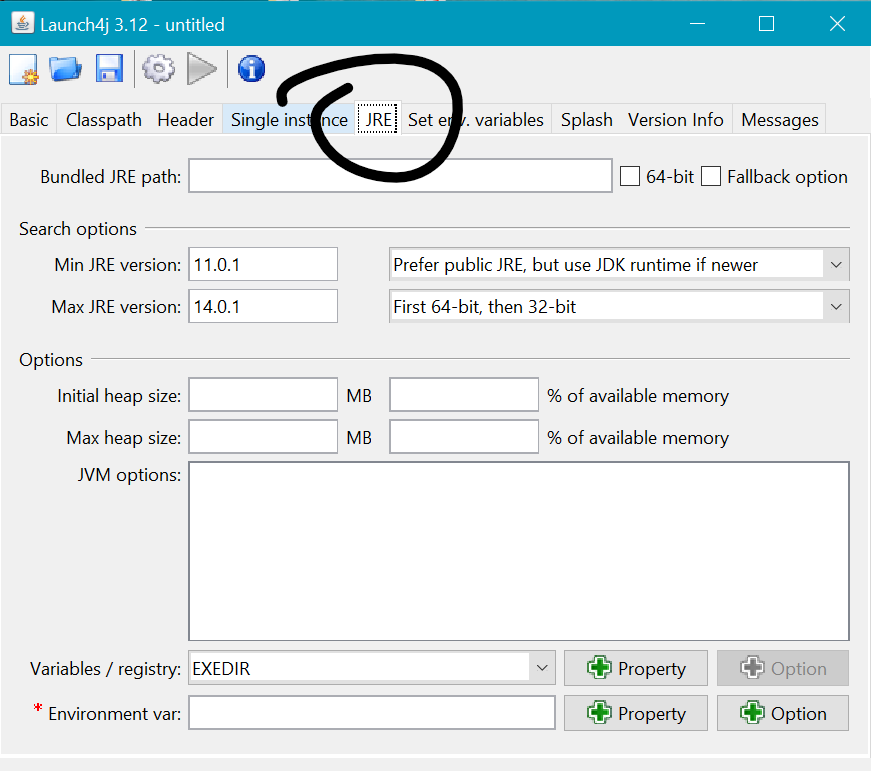Screen dimensions: 871x771
Task: Click the disabled Option button beside Variables / registry
Action: pyautogui.click(x=783, y=668)
